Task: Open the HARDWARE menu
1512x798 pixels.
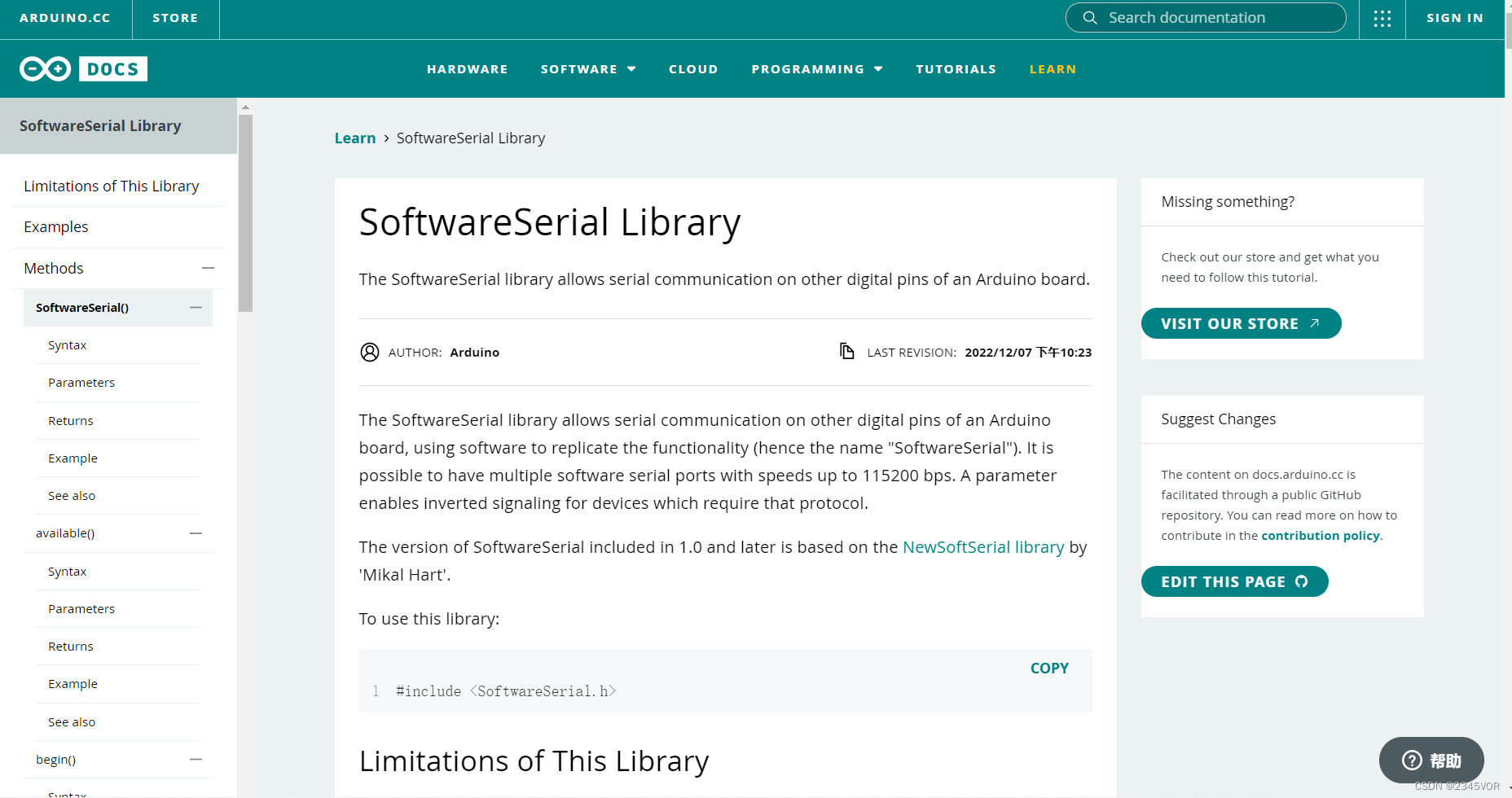Action: point(468,69)
